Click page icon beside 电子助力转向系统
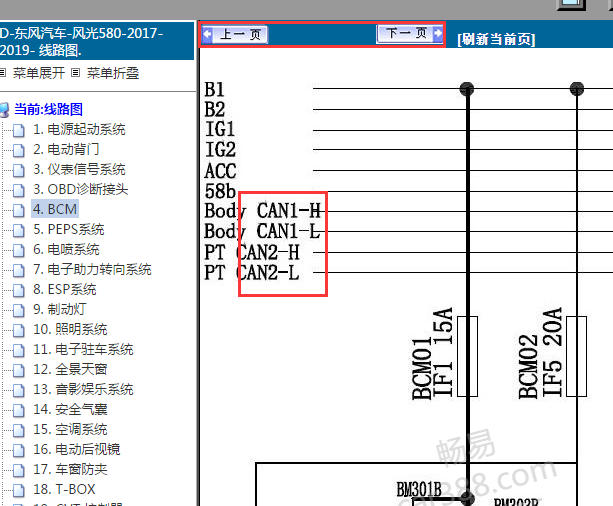613x506 pixels. tap(18, 270)
